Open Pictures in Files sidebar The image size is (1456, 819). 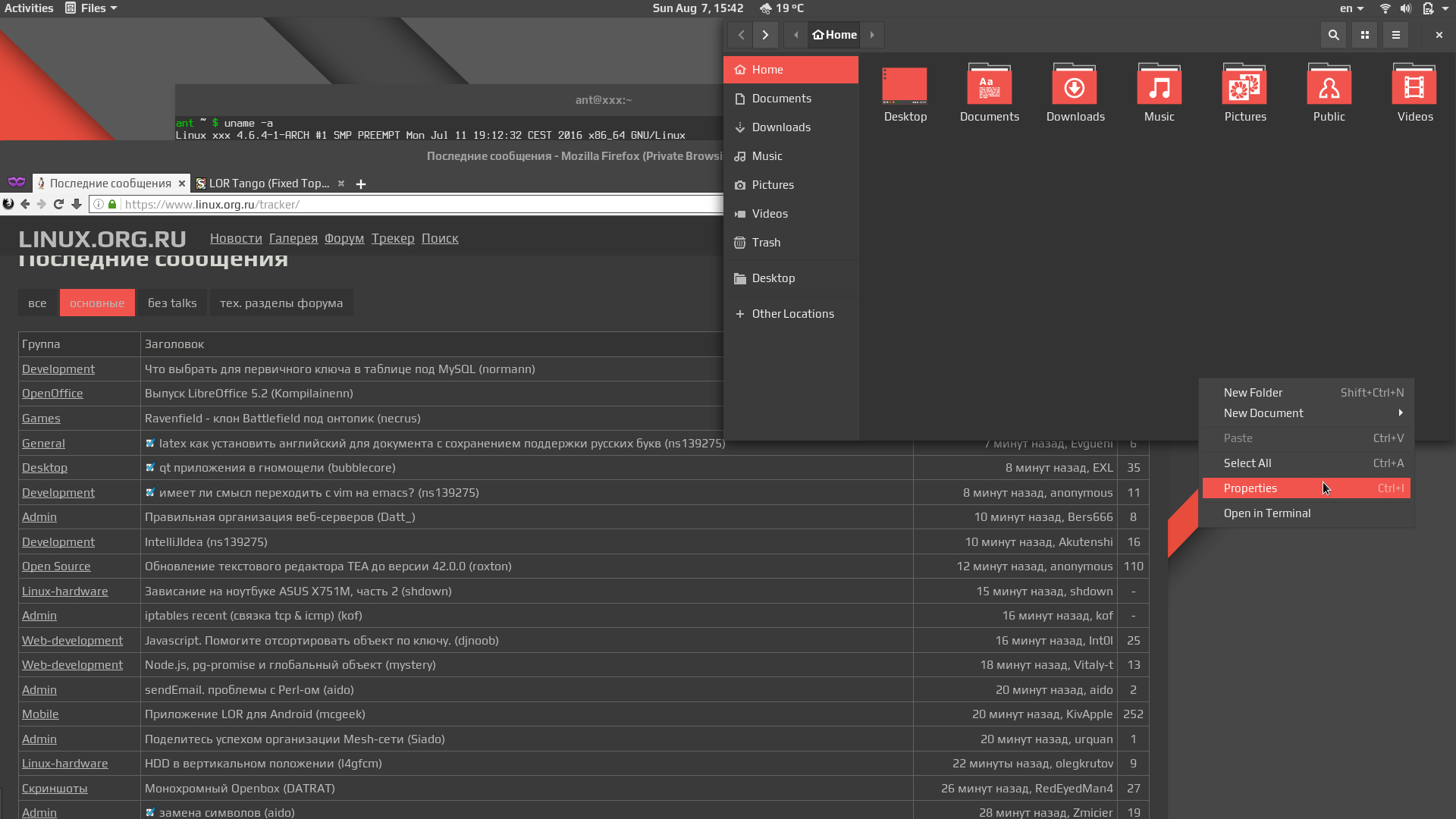tap(791, 185)
